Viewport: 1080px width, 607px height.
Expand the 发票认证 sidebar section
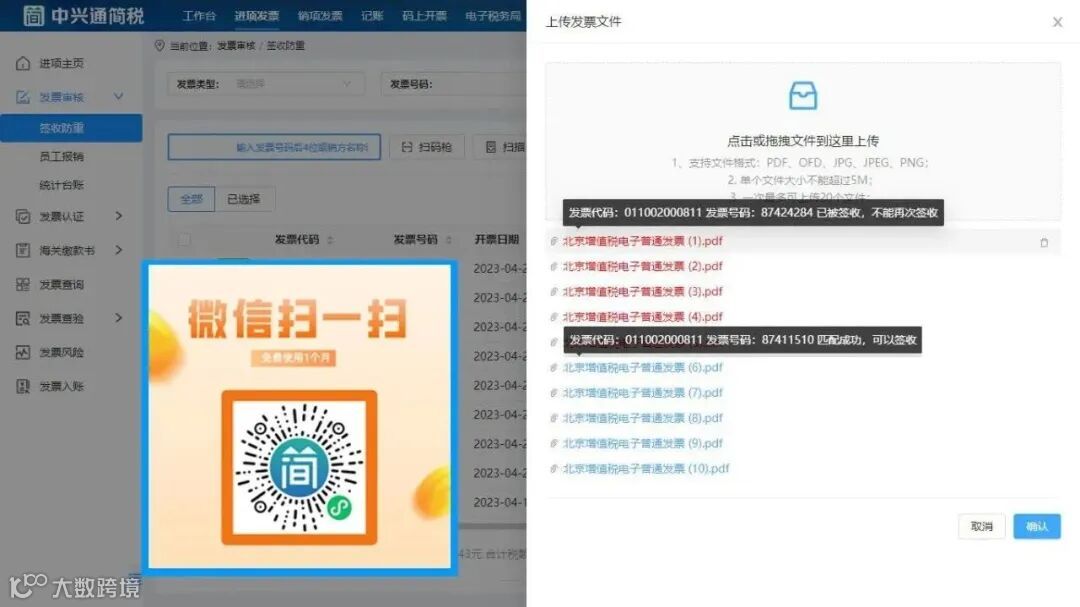click(118, 216)
